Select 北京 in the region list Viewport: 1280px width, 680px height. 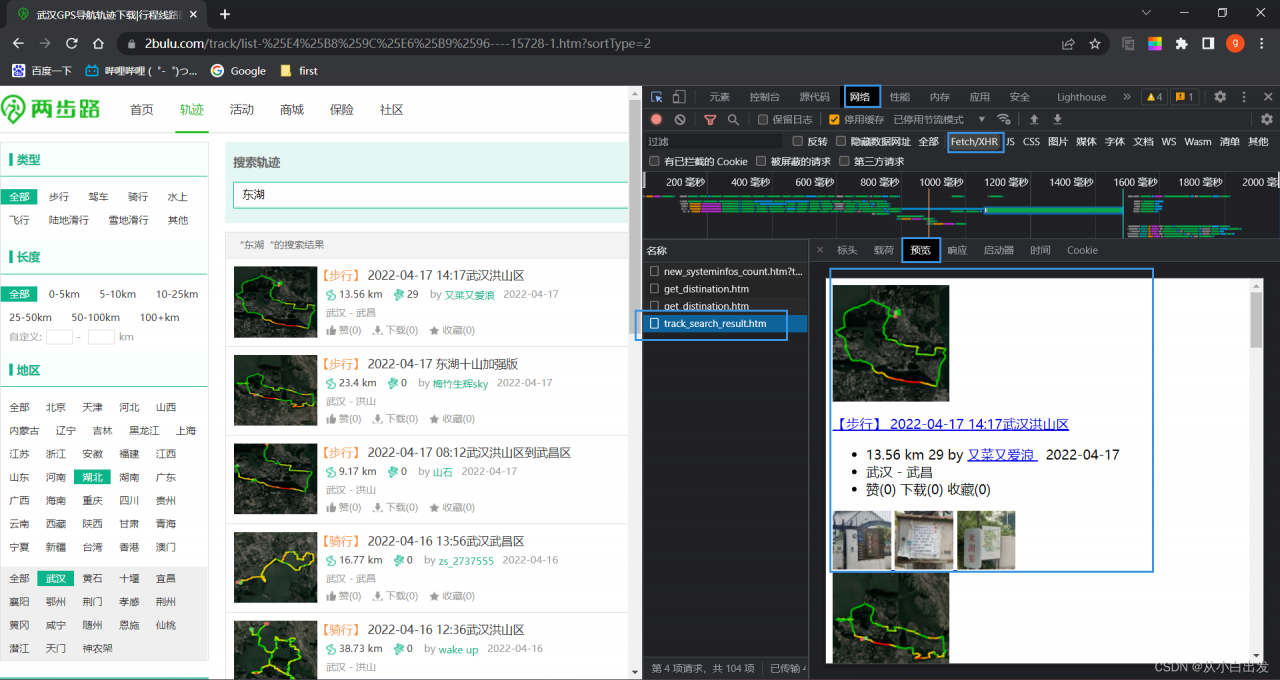(55, 407)
